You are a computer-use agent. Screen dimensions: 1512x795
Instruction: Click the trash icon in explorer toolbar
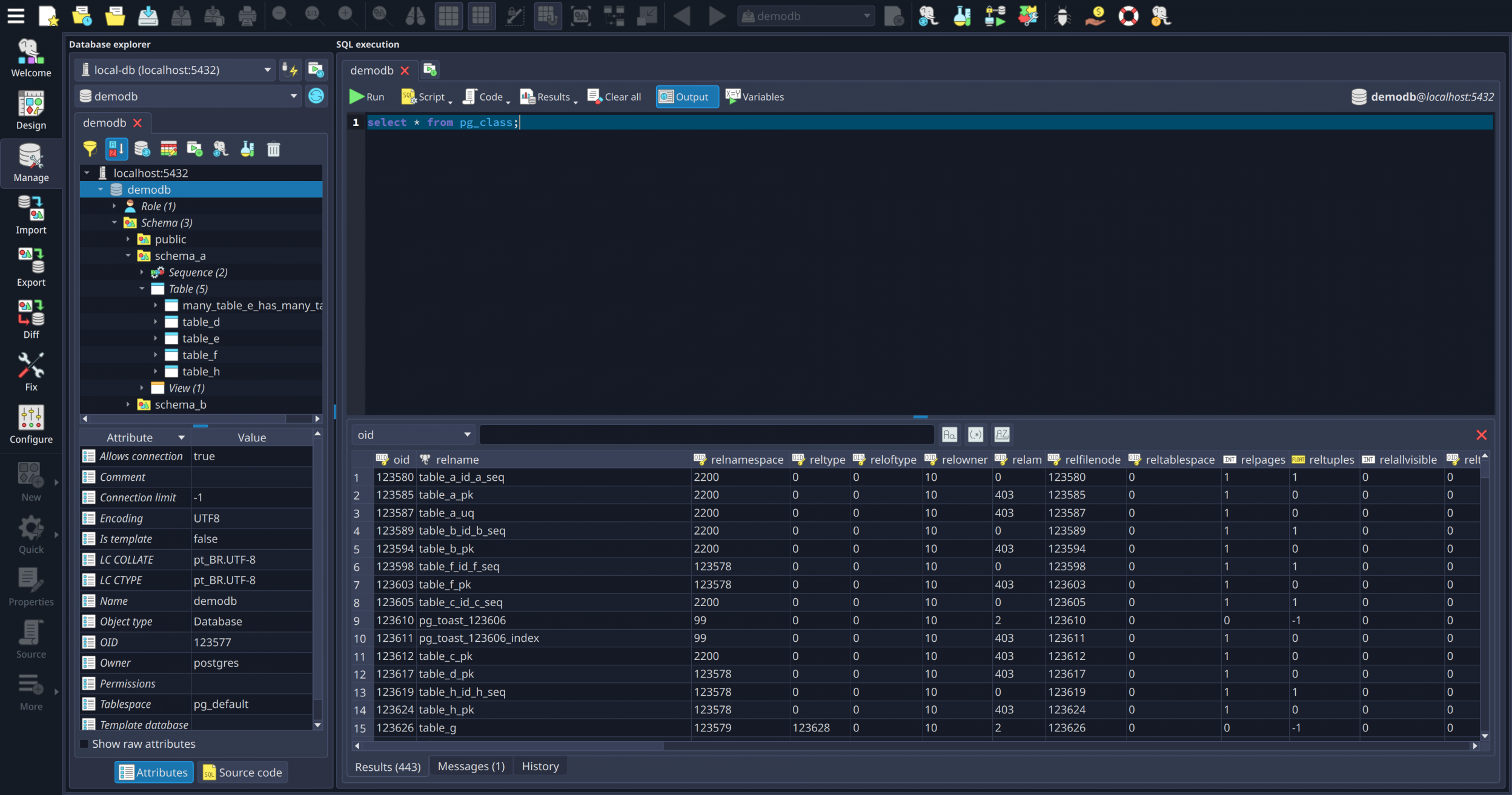tap(274, 149)
